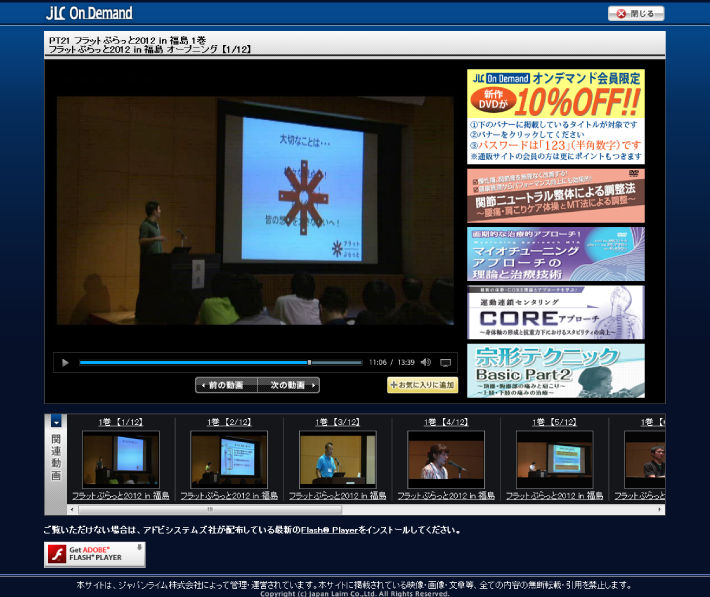Click the 11:06 / 13:39 time display

coord(392,362)
